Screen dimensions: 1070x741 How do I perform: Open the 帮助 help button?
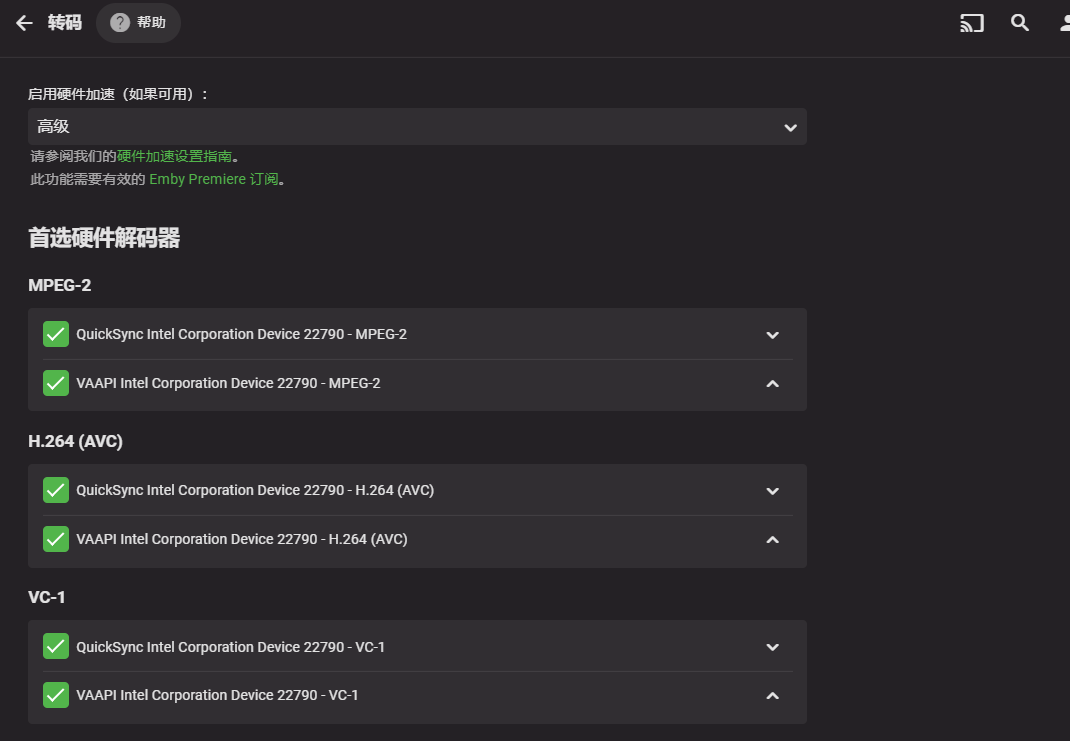tap(138, 23)
